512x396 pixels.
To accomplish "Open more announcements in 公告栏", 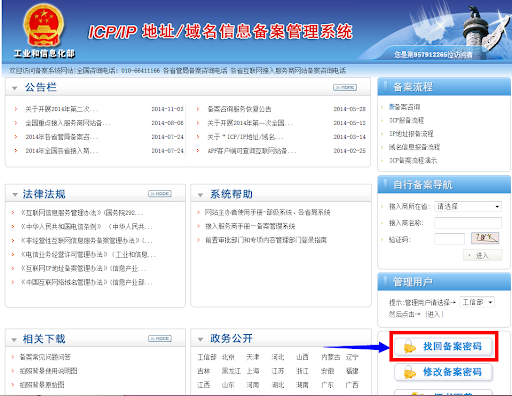I will 345,87.
